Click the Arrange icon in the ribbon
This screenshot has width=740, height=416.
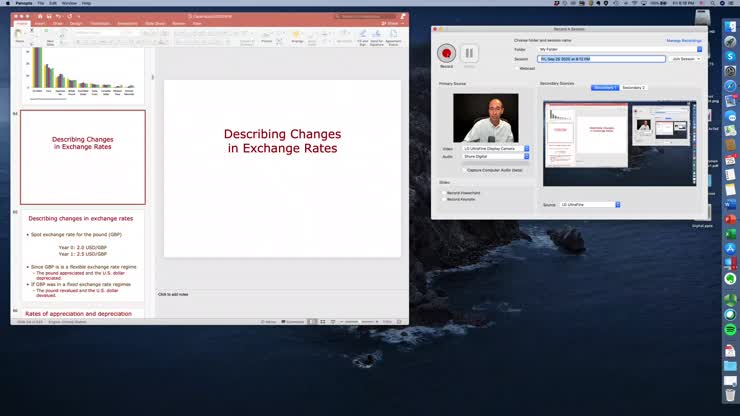click(297, 37)
